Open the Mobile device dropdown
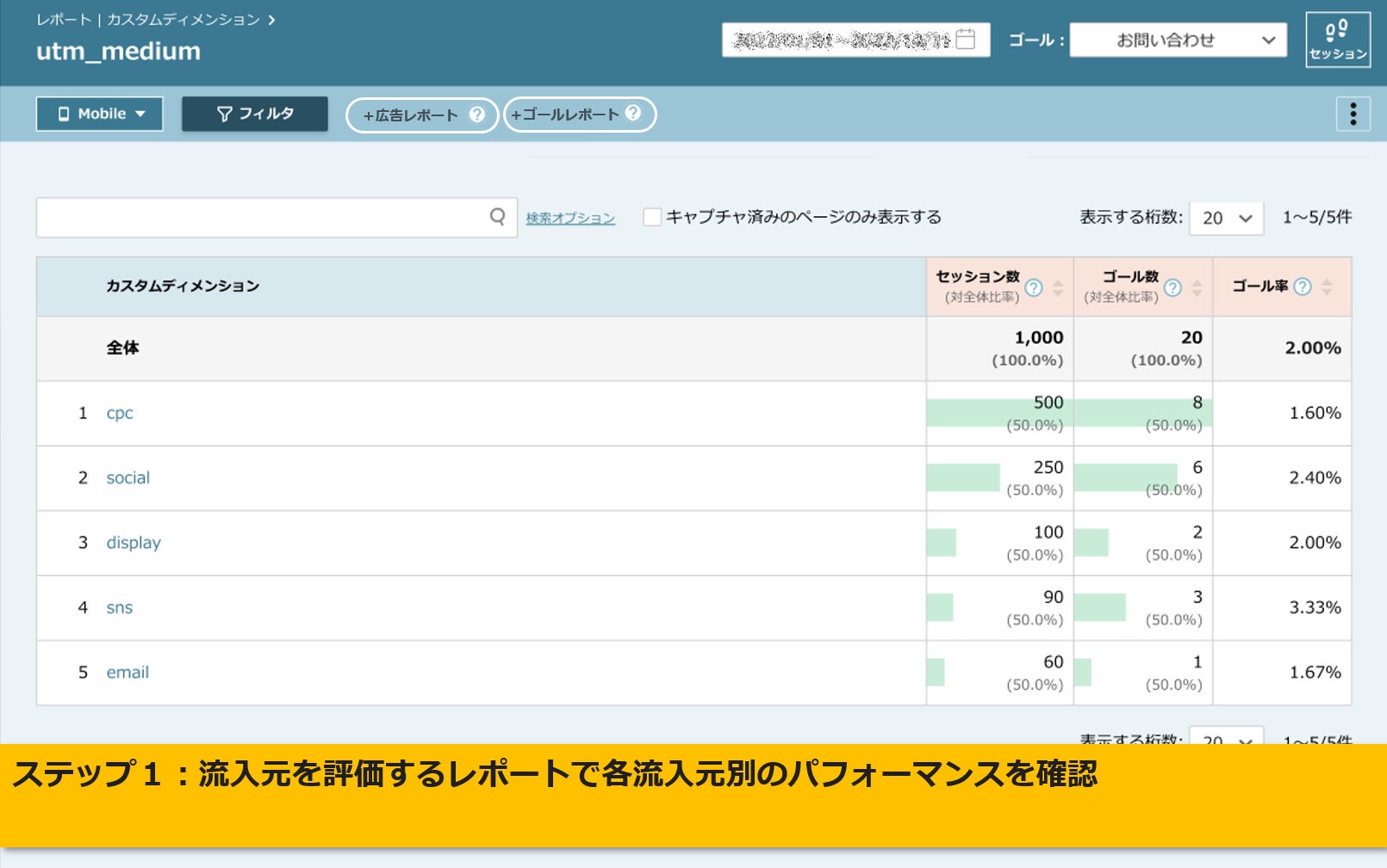This screenshot has width=1387, height=868. point(99,114)
